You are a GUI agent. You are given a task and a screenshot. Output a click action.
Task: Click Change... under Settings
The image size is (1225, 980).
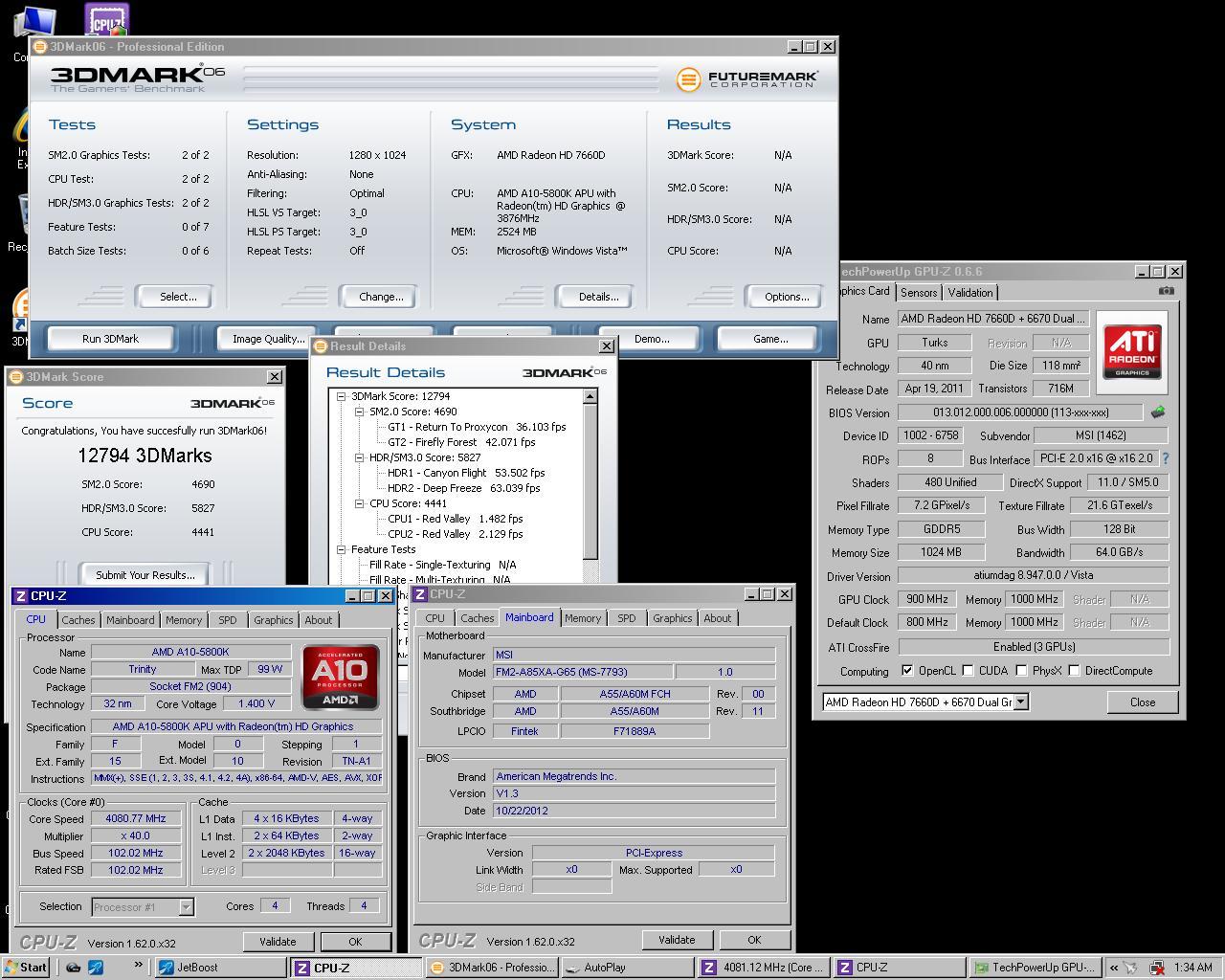381,297
